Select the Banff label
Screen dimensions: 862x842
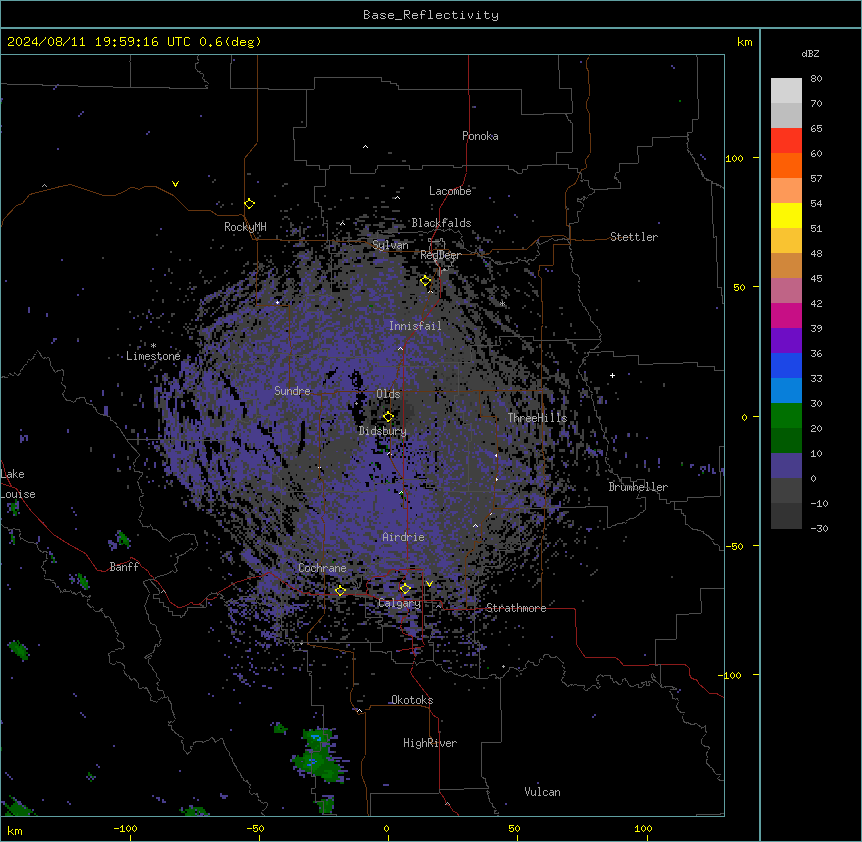(x=124, y=567)
